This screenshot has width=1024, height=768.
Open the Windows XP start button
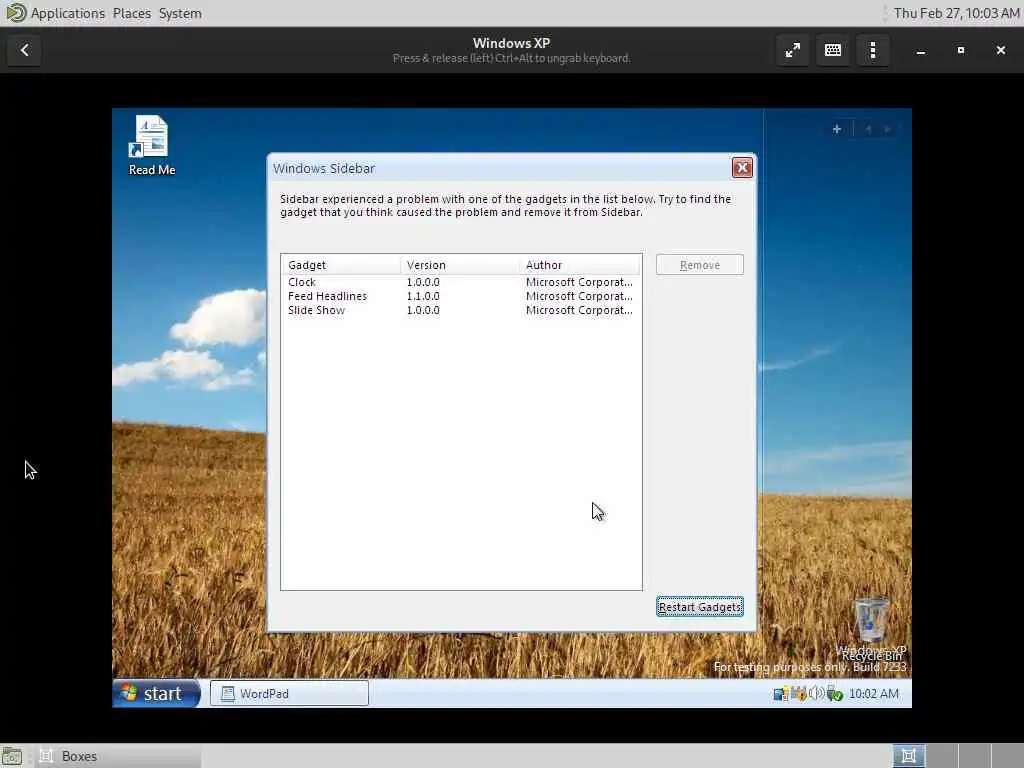pos(156,693)
